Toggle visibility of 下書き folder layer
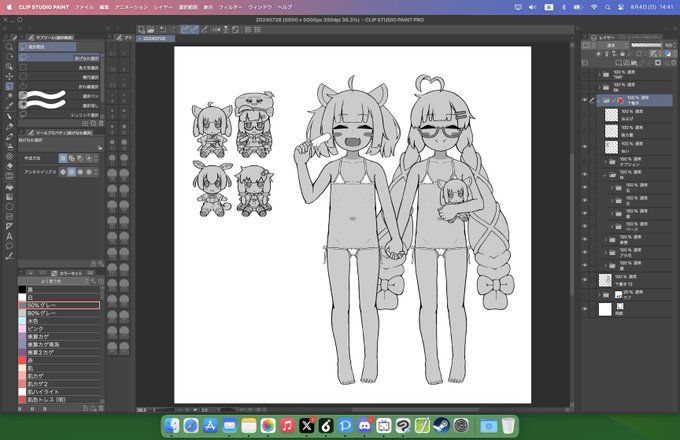Viewport: 680px width, 440px height. [x=585, y=101]
